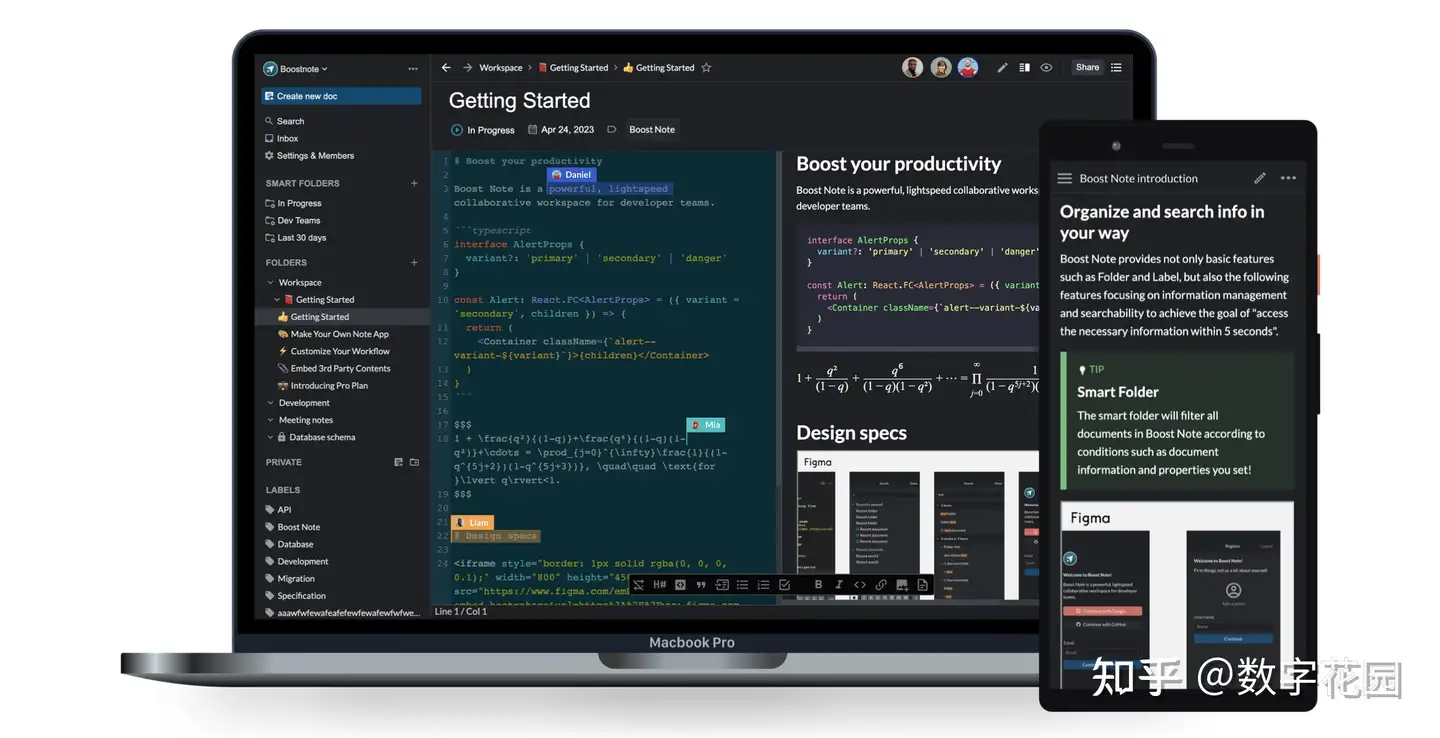Star the Getting Started document
Image resolution: width=1440 pixels, height=738 pixels.
[x=706, y=68]
